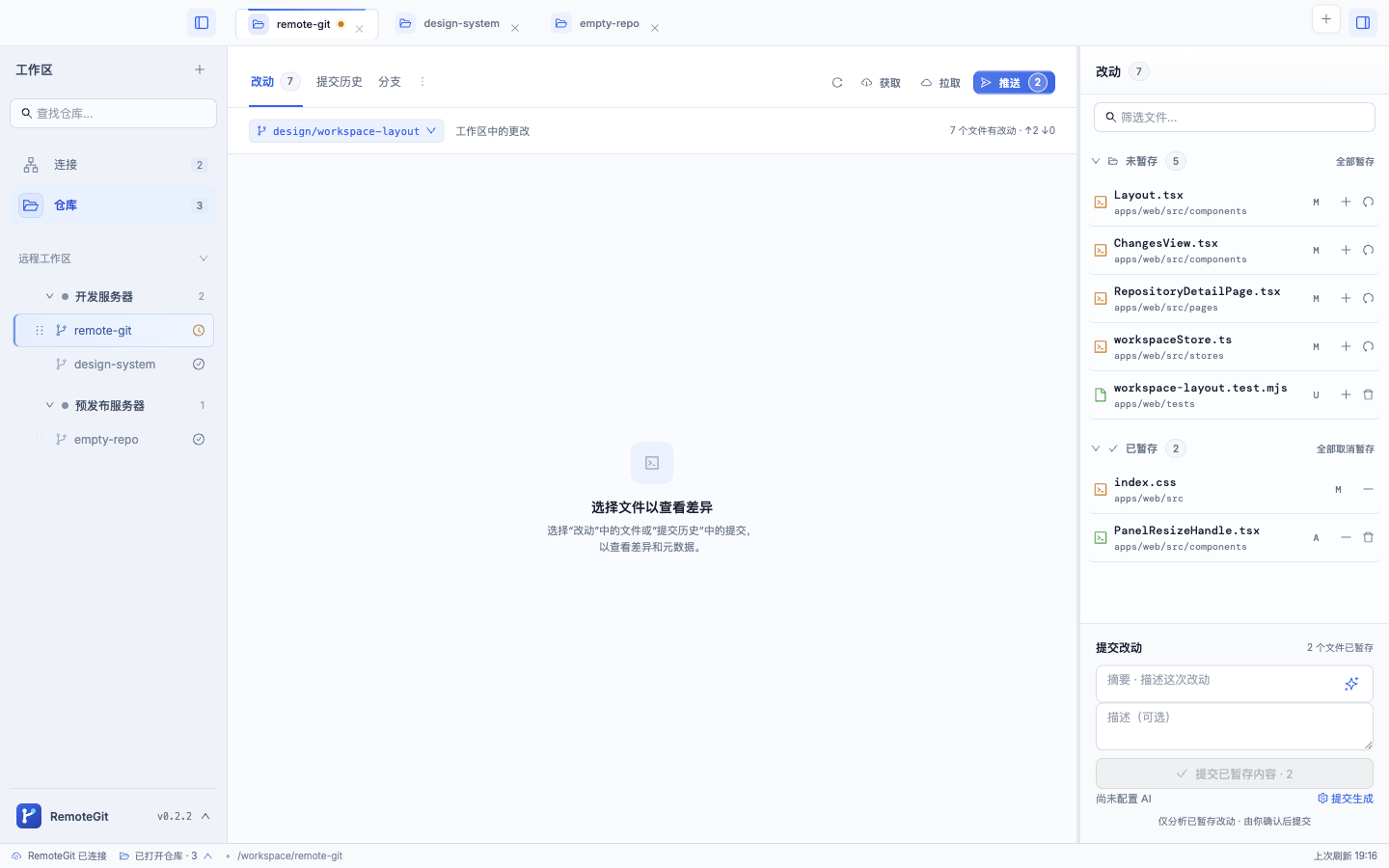Click the 提交已暂存内容 commit button

click(x=1235, y=773)
